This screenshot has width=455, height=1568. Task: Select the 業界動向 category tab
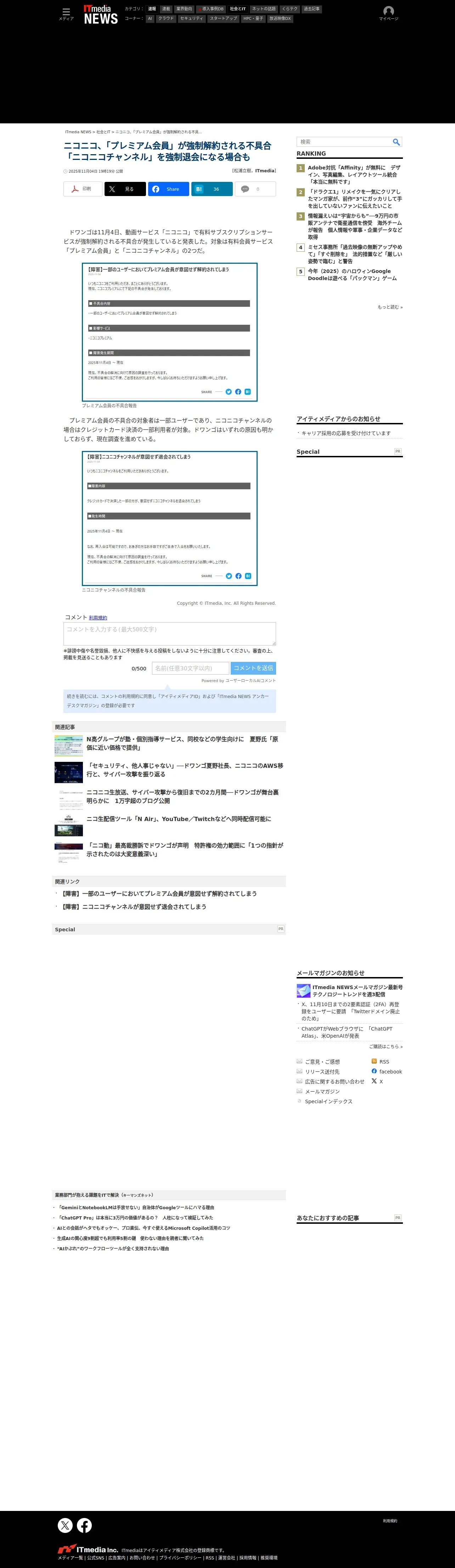pos(184,9)
